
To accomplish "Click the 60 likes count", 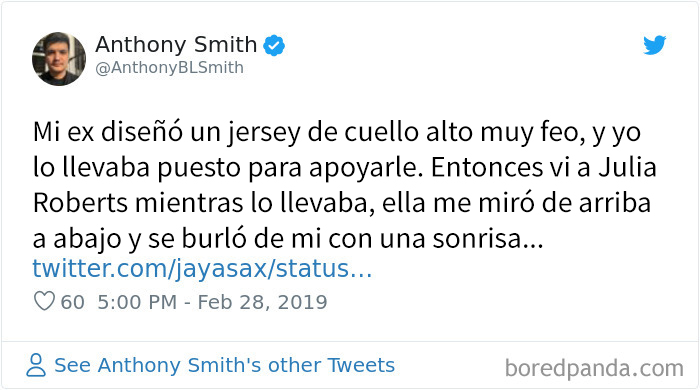I will 72,302.
